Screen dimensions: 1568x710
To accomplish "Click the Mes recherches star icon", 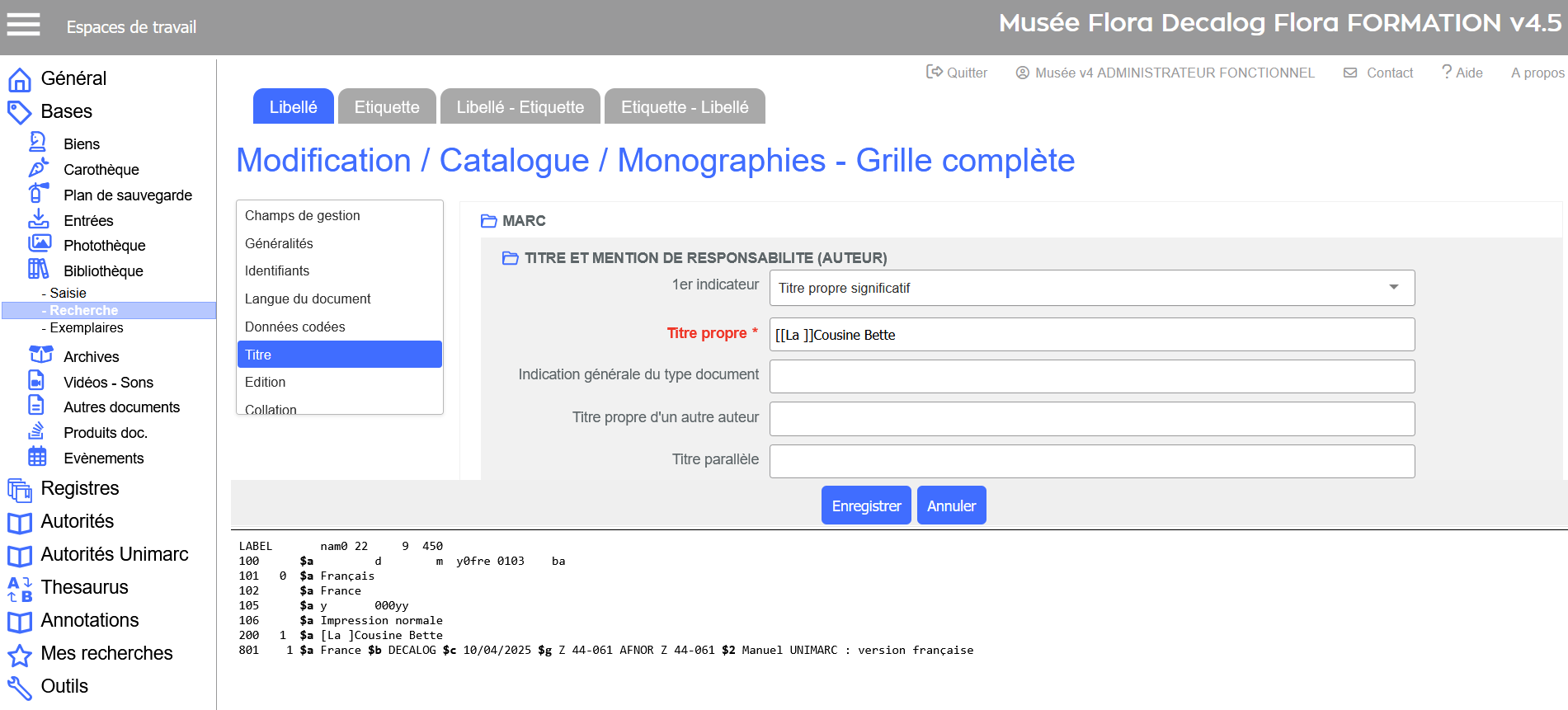I will tap(20, 655).
